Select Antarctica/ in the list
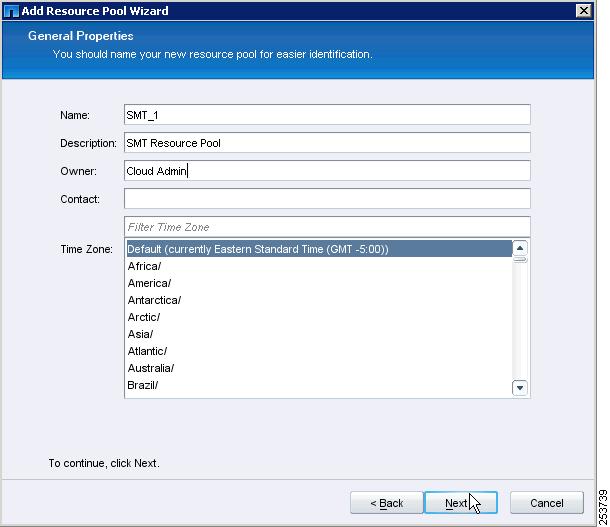Image resolution: width=610 pixels, height=527 pixels. click(x=319, y=300)
